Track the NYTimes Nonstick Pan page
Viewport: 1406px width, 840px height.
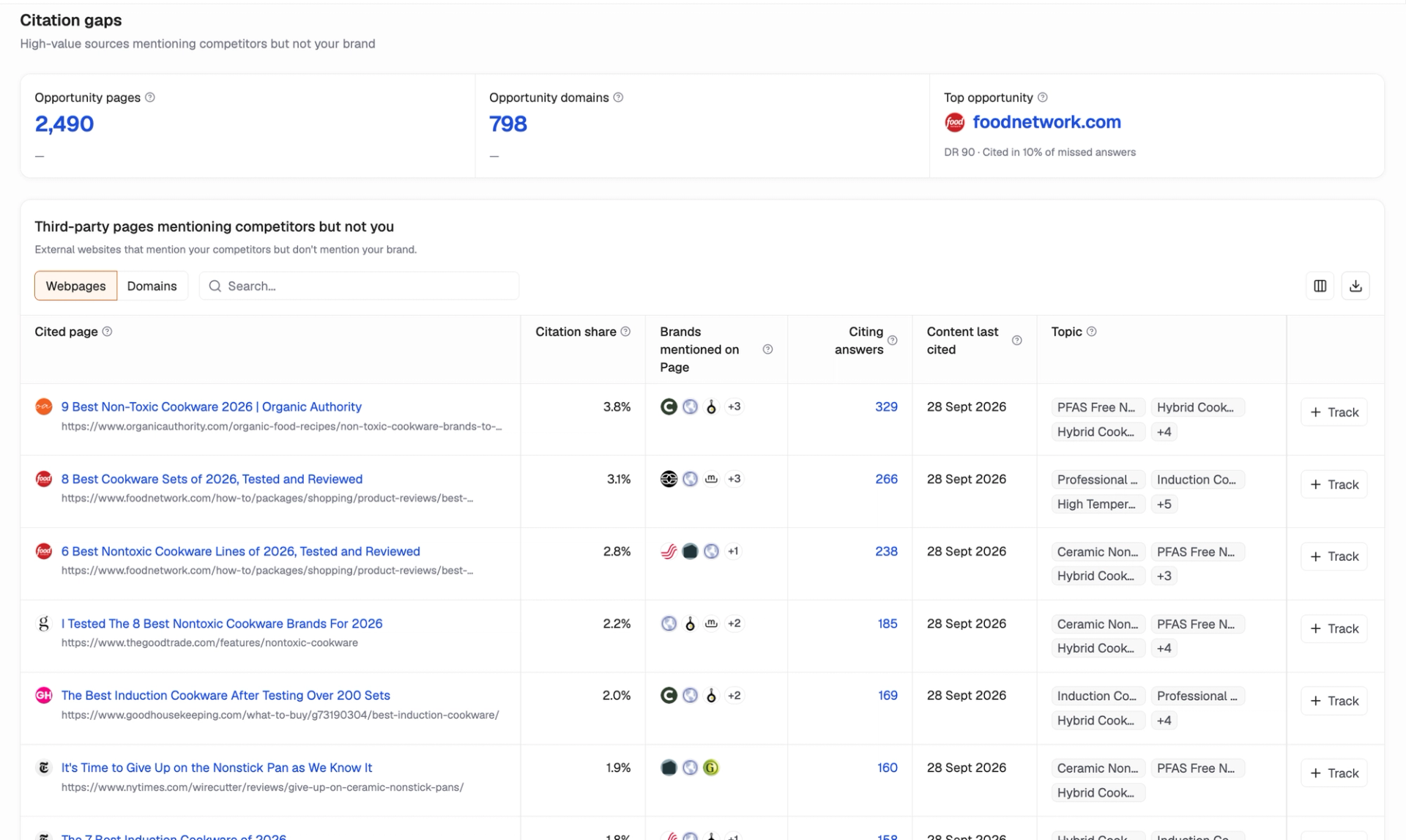1334,773
